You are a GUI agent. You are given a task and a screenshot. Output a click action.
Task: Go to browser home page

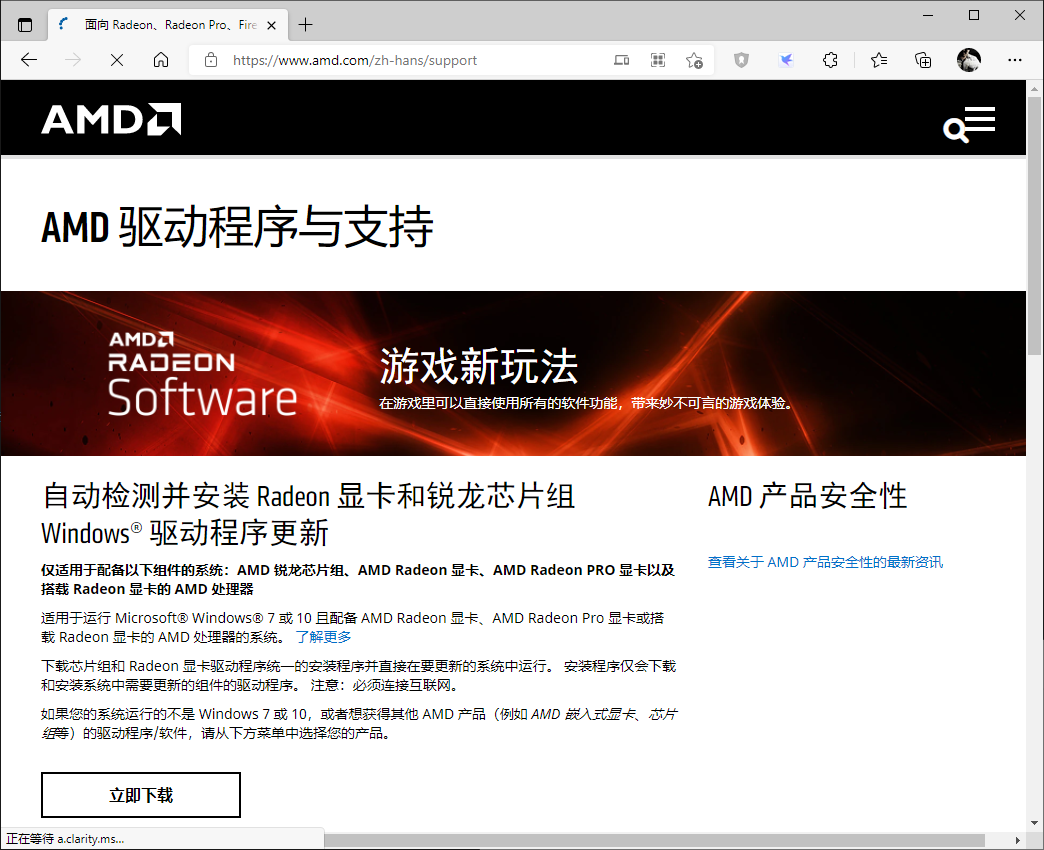160,61
